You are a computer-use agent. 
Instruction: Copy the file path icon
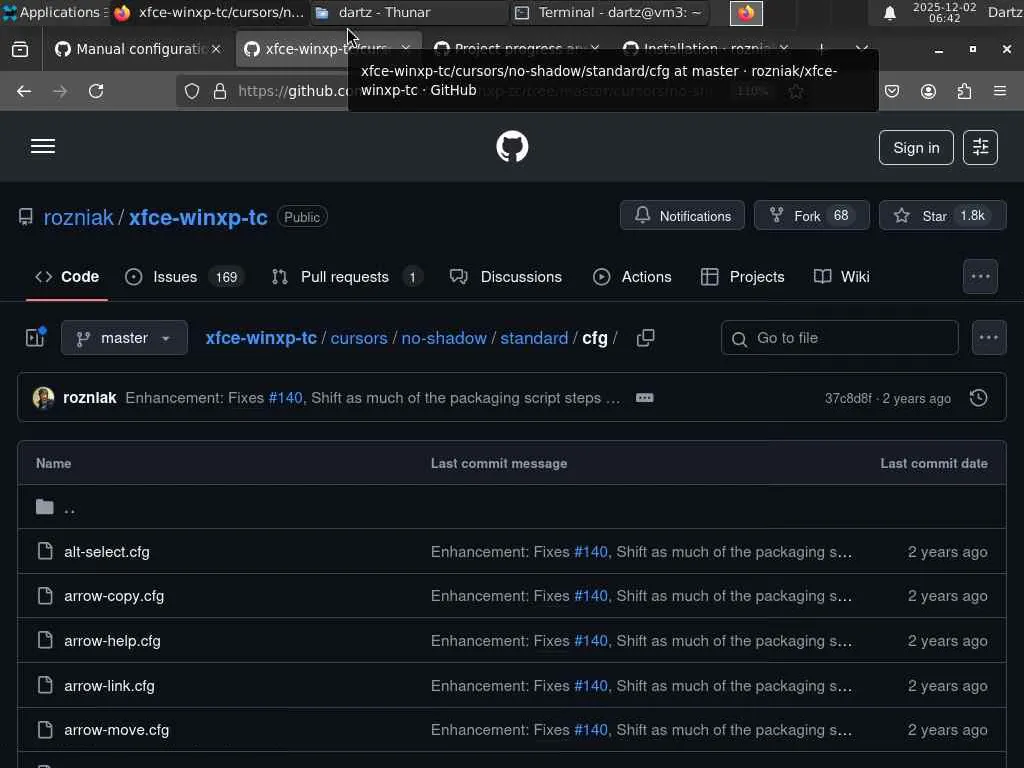point(645,338)
